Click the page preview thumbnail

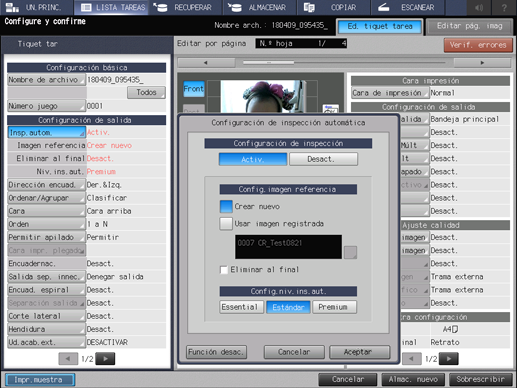click(x=263, y=97)
